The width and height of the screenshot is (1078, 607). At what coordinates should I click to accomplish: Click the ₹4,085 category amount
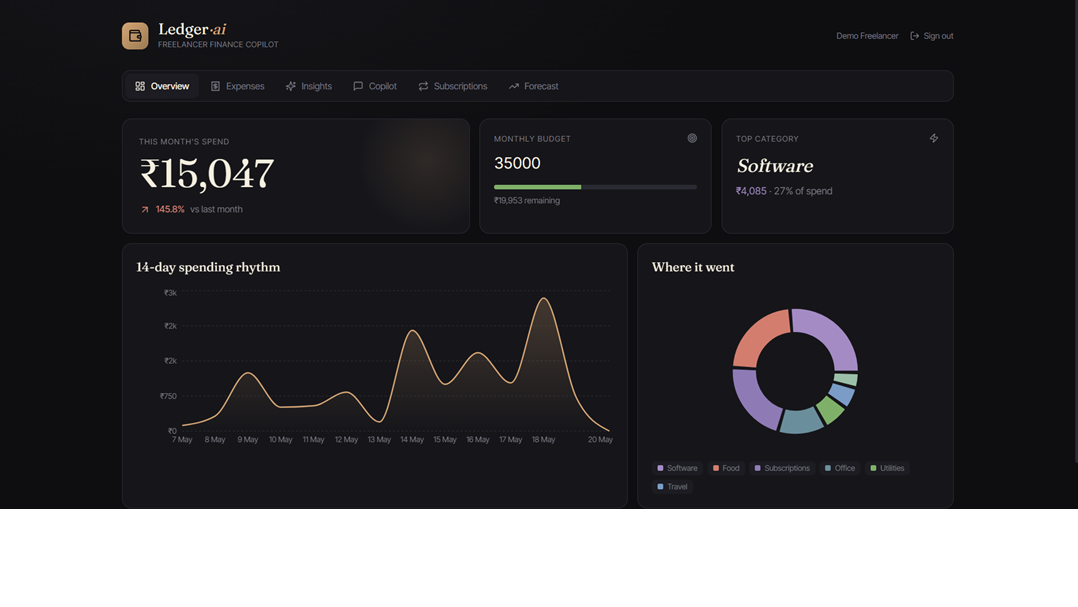tap(751, 191)
